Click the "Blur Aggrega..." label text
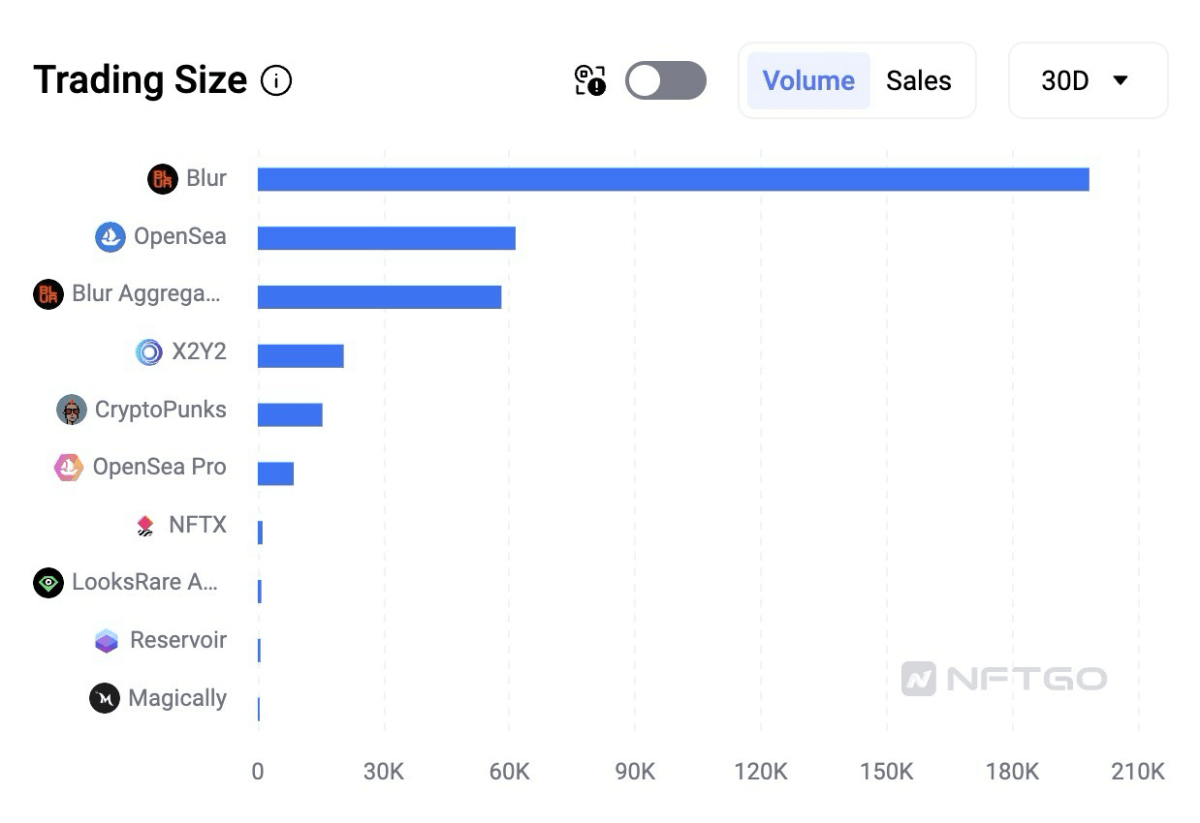Image resolution: width=1200 pixels, height=823 pixels. tap(146, 294)
